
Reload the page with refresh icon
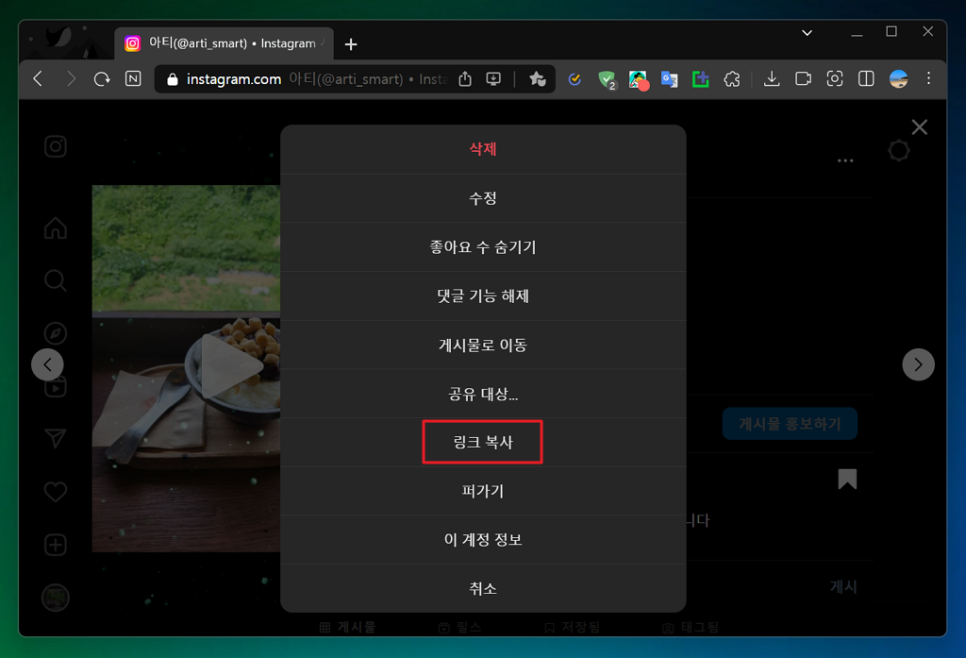[x=102, y=79]
